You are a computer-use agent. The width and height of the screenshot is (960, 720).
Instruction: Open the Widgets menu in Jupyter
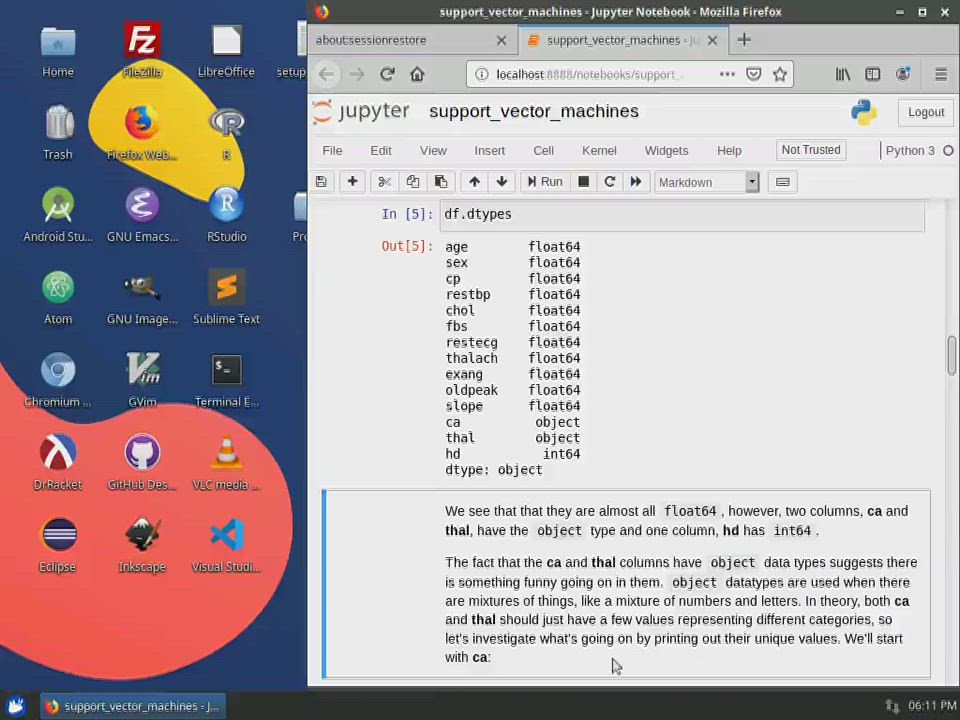click(666, 151)
